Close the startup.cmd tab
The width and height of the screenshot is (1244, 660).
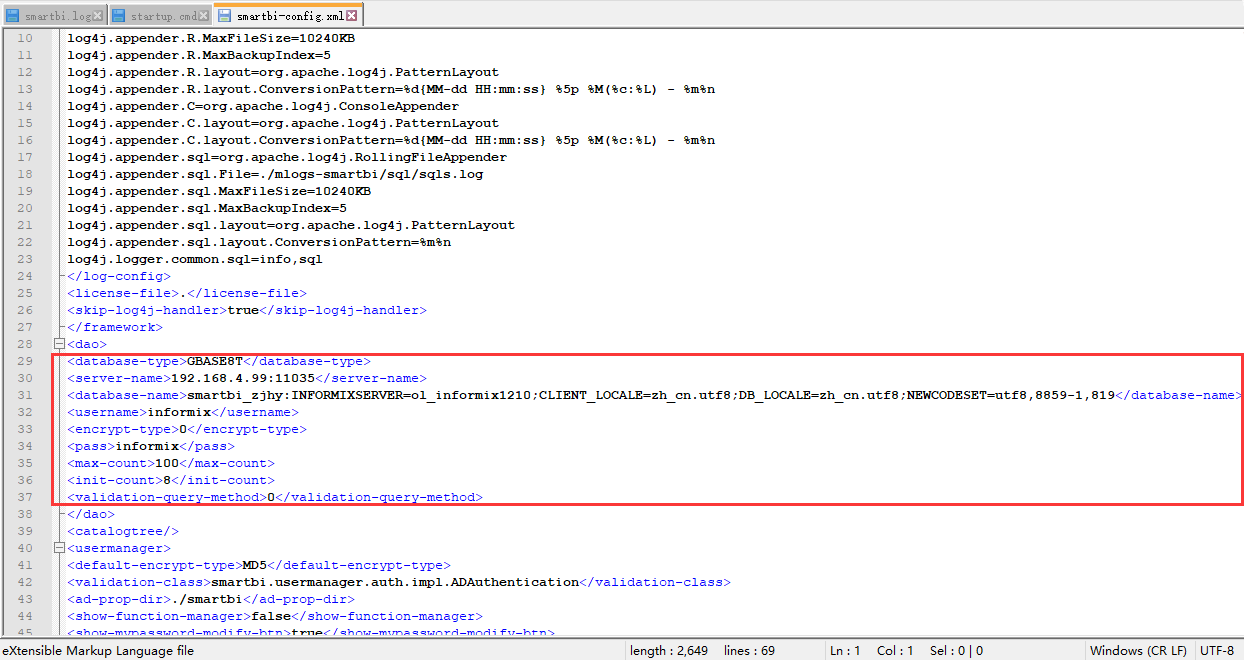tap(204, 16)
